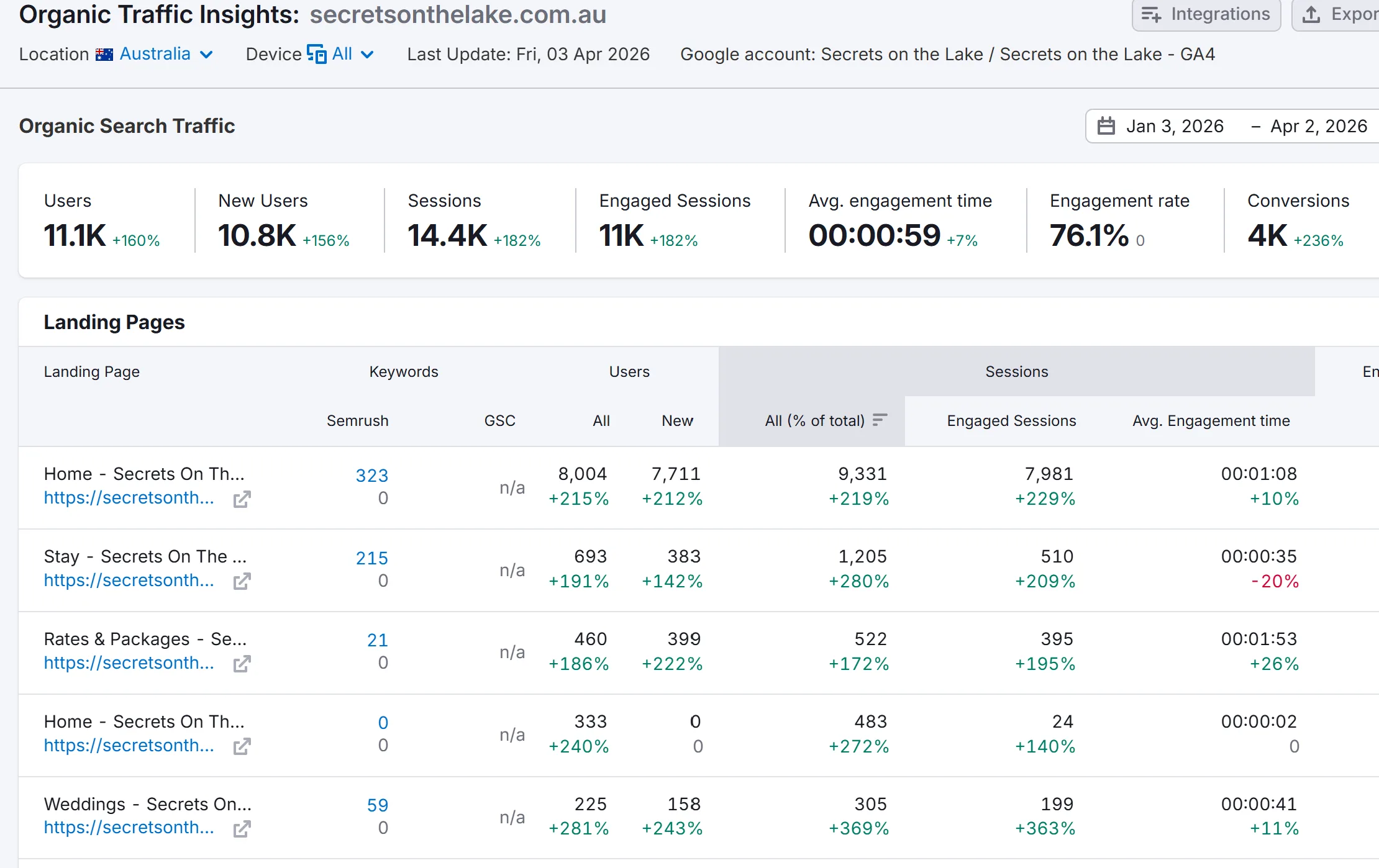Click the Sessions group column header

(x=1017, y=372)
